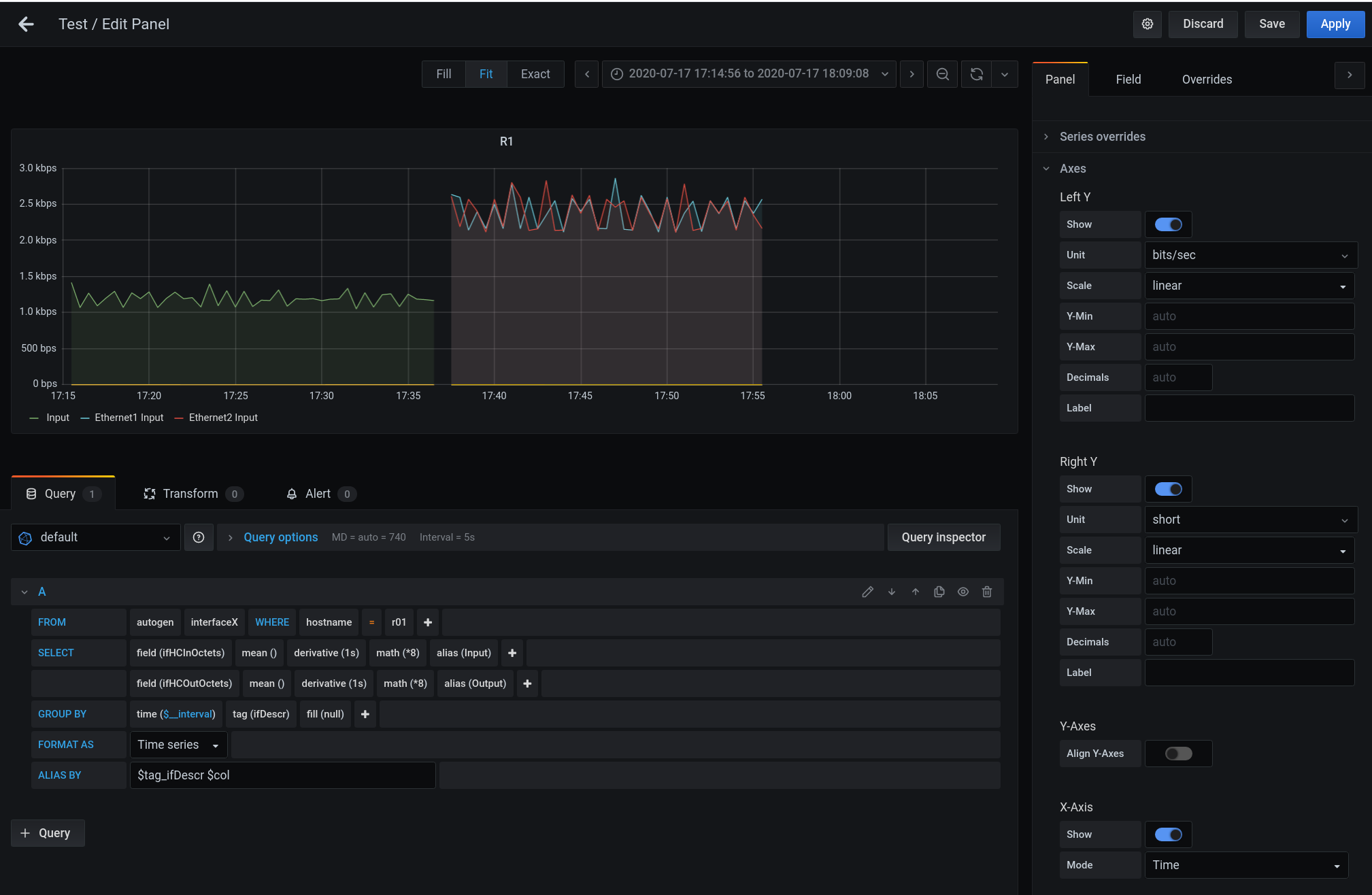
Task: Hide the Left Y axis
Action: tap(1168, 224)
